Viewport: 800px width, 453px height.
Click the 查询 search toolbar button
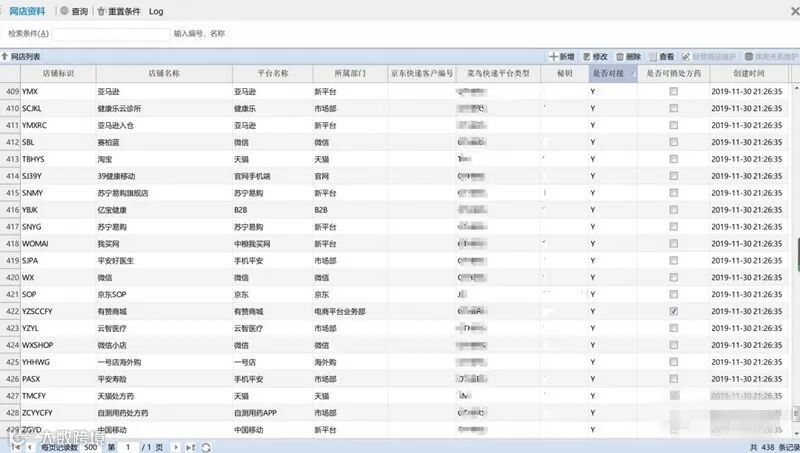pos(74,11)
